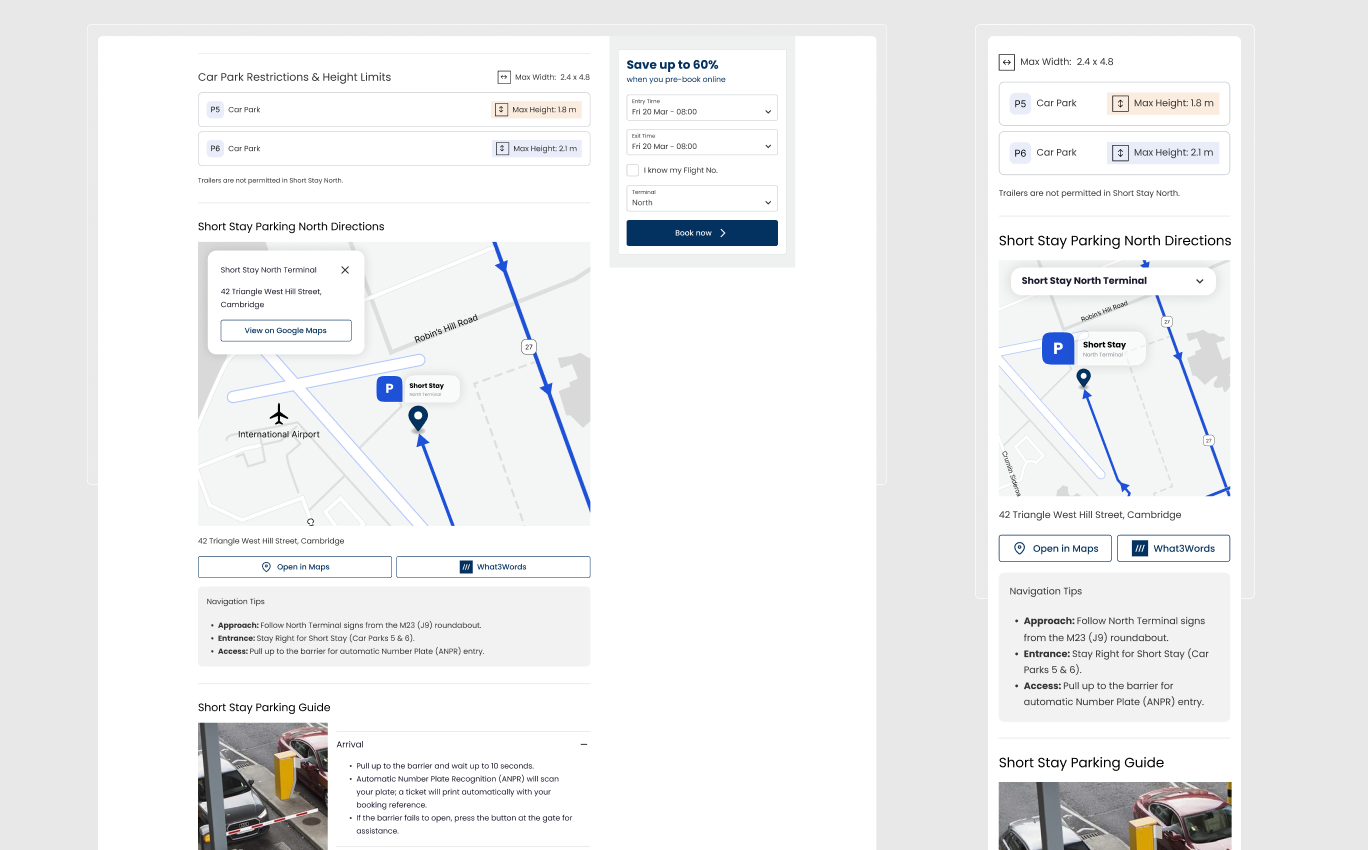
Task: Click blue P parking marker on desktop map
Action: coord(389,389)
